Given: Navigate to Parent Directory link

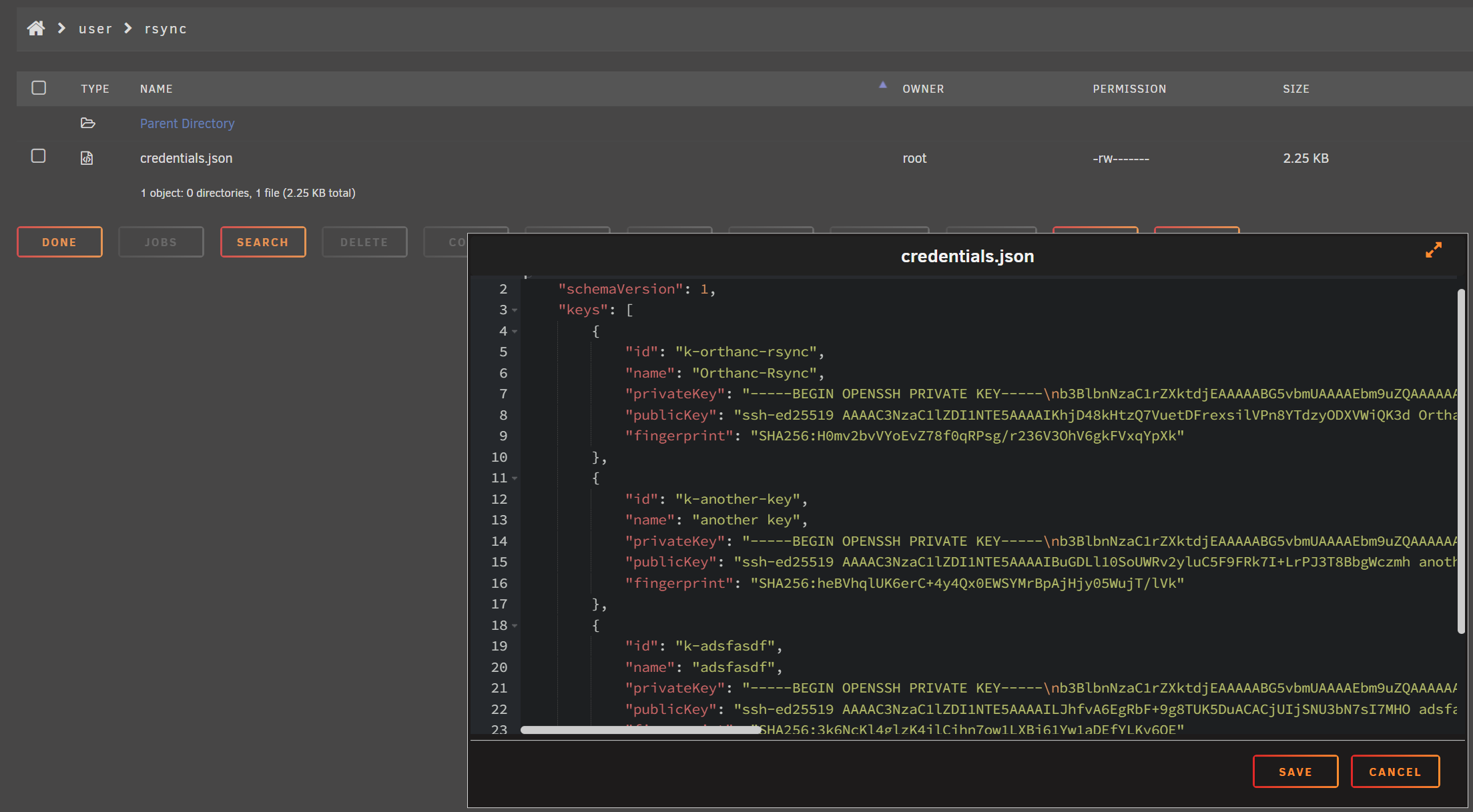Looking at the screenshot, I should [x=188, y=123].
